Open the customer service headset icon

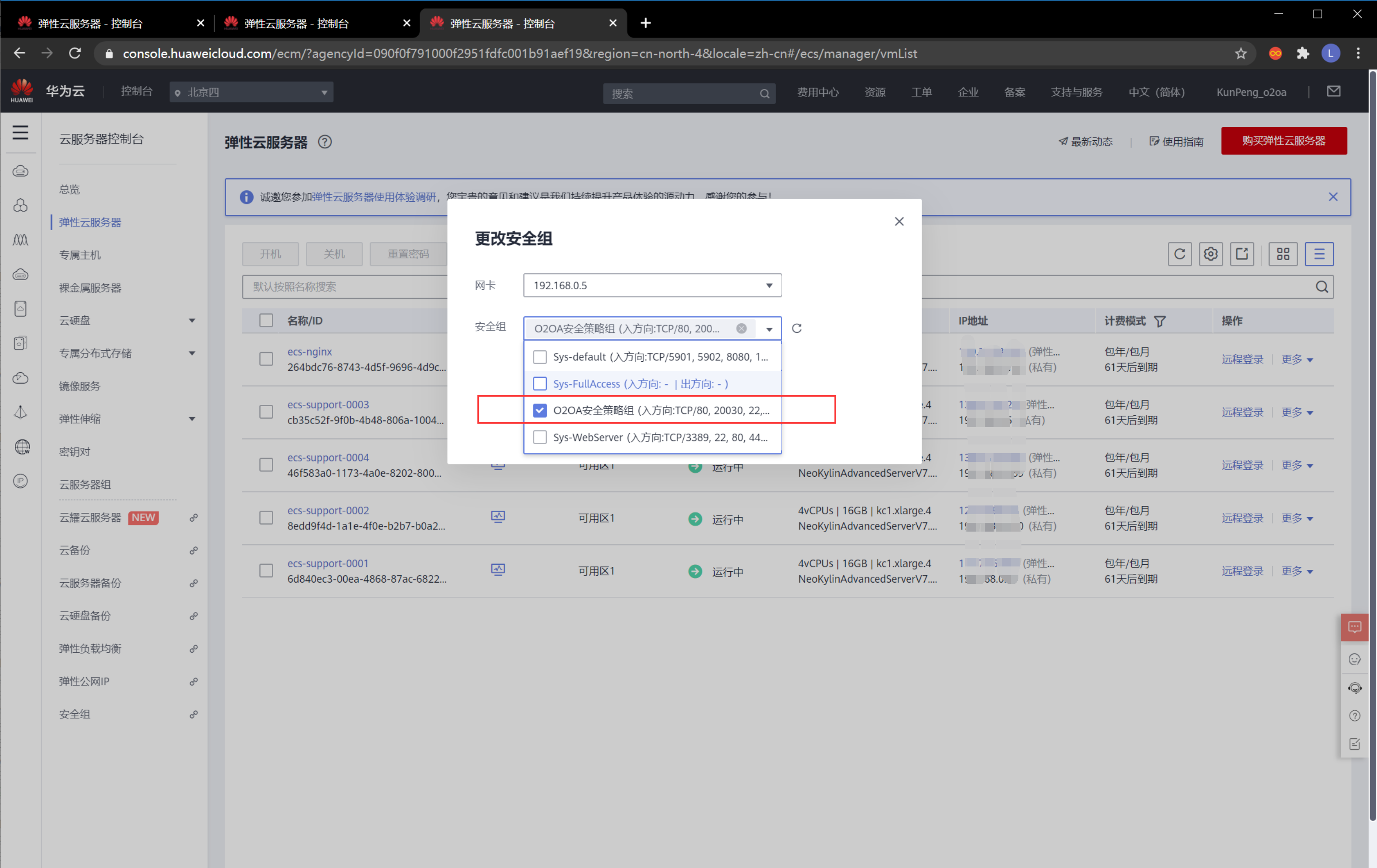coord(1355,687)
